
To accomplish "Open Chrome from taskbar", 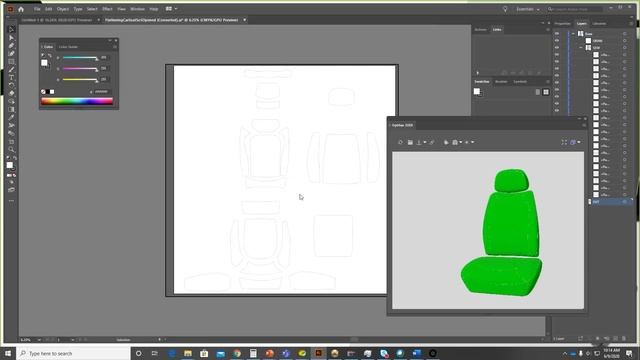I will pyautogui.click(x=237, y=353).
